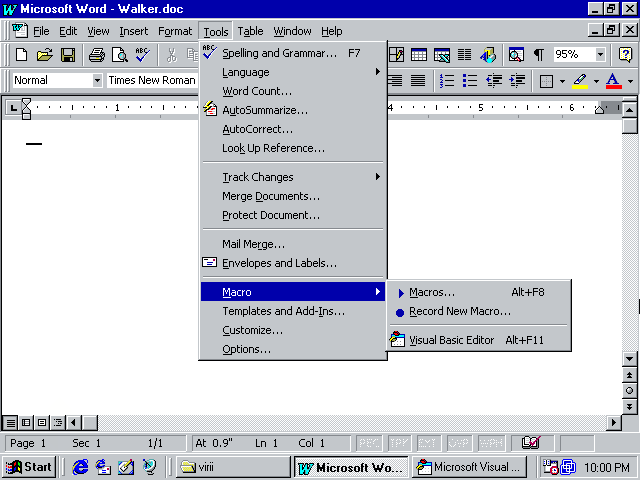Screen dimensions: 640x480
Task: Choose Spelling and Grammar menu item
Action: coord(293,53)
